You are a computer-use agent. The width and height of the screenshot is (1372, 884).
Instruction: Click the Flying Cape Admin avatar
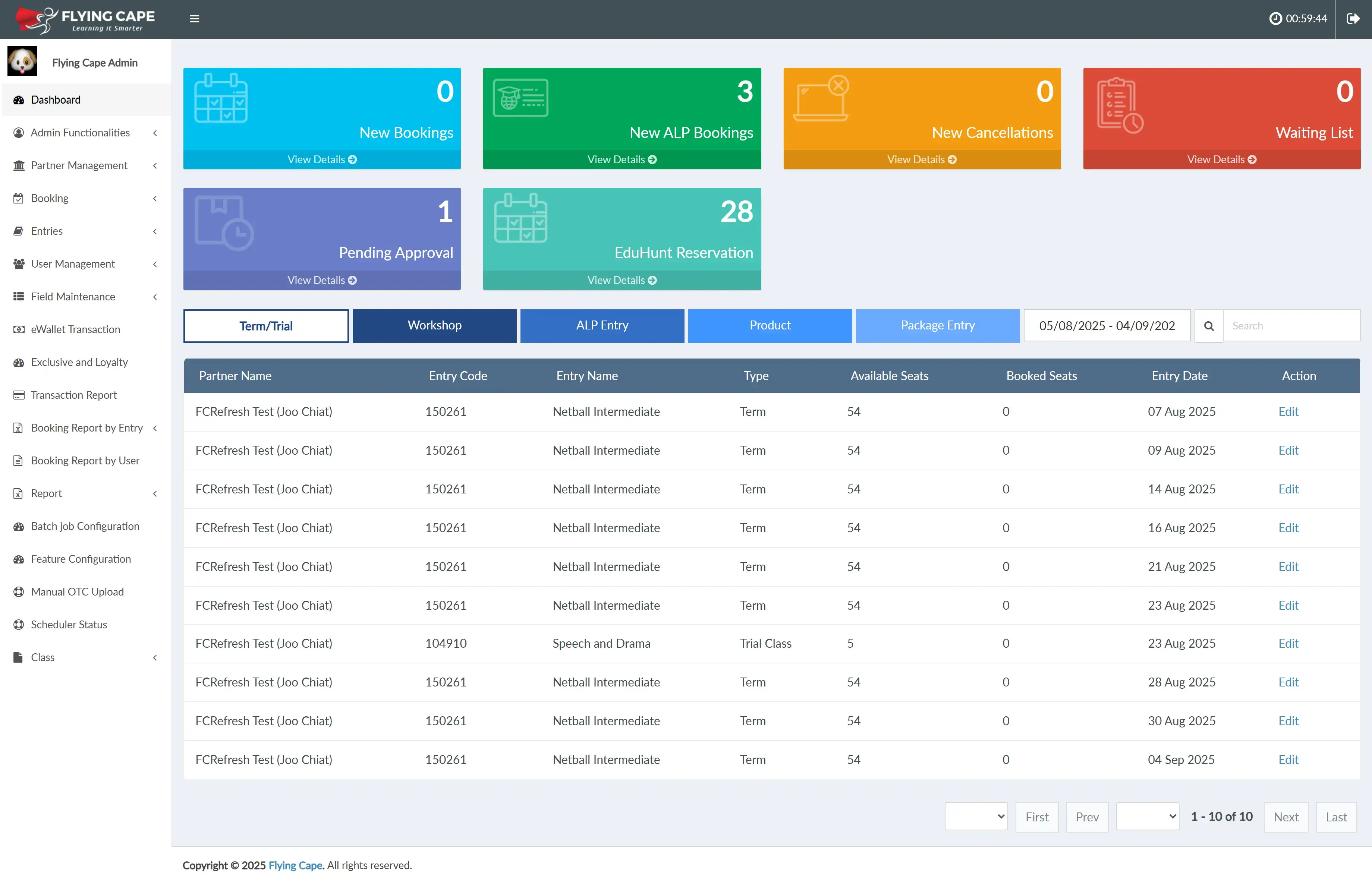pos(22,61)
